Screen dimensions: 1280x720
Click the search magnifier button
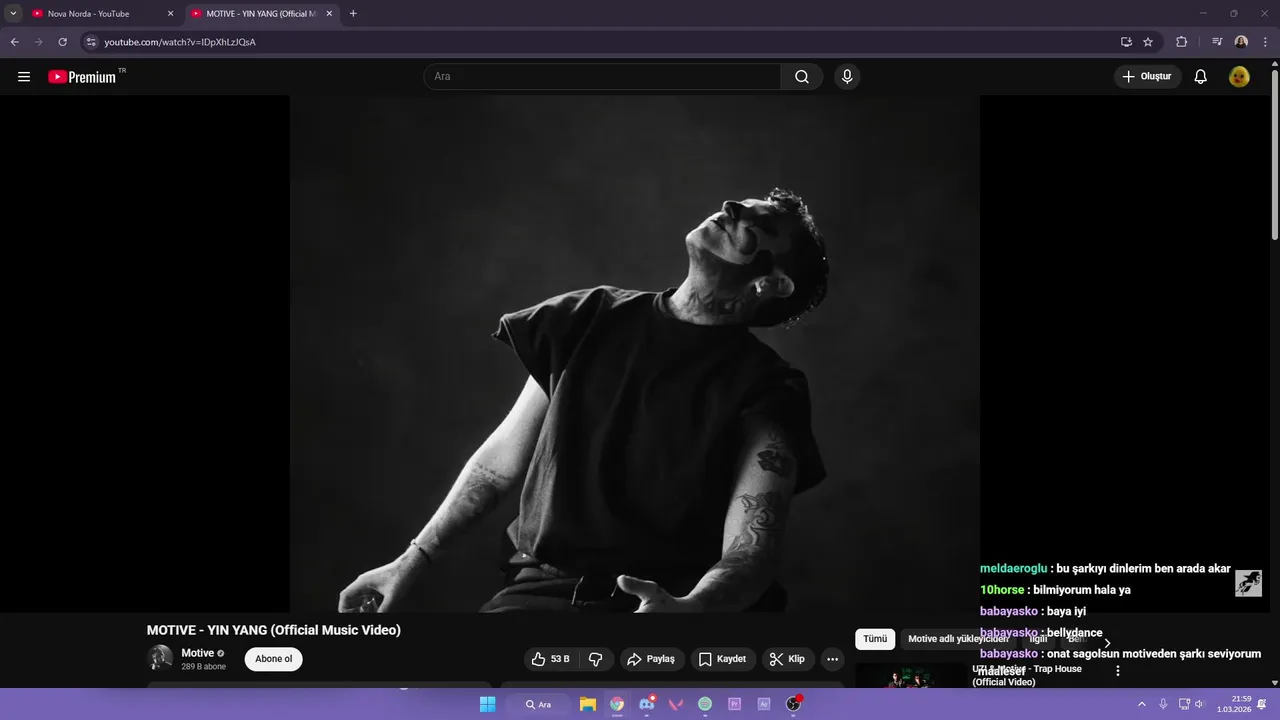click(x=802, y=77)
